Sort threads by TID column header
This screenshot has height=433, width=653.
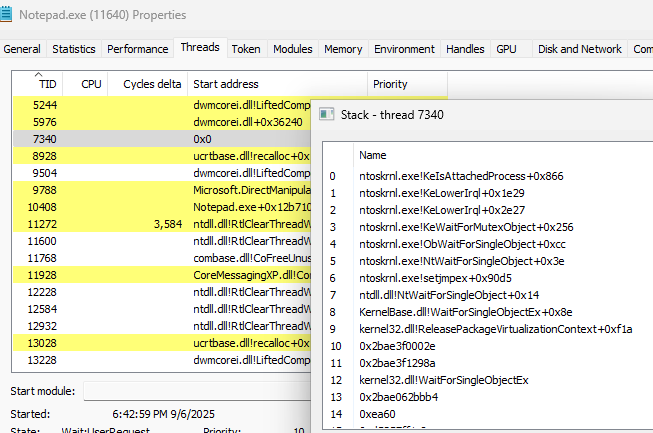click(37, 84)
